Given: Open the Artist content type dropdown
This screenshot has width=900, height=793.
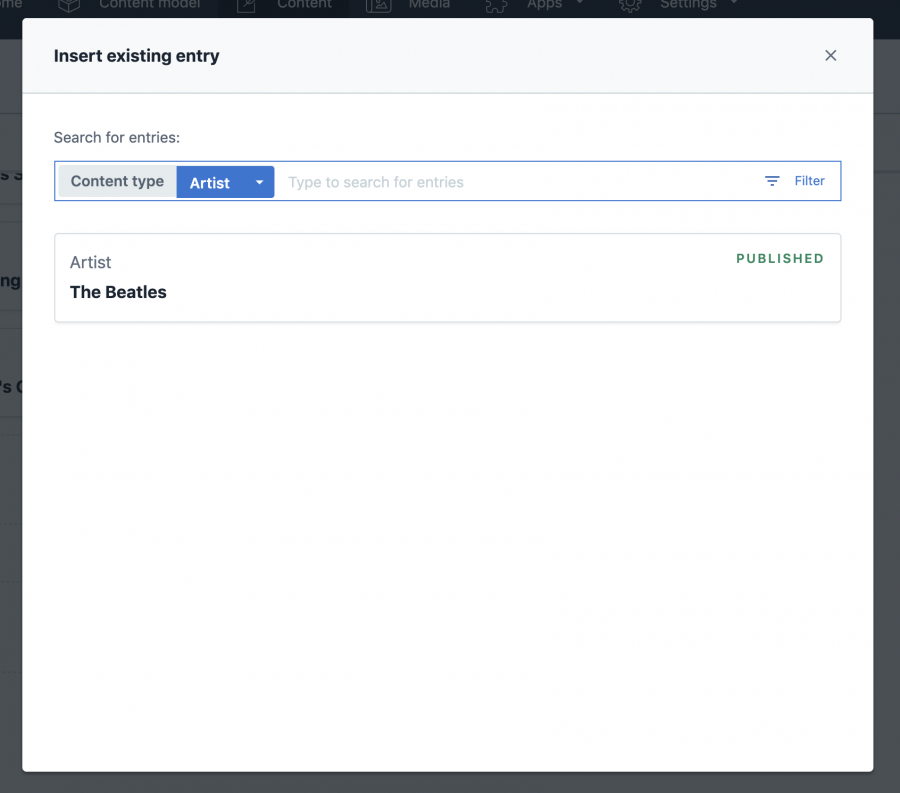Looking at the screenshot, I should [225, 182].
